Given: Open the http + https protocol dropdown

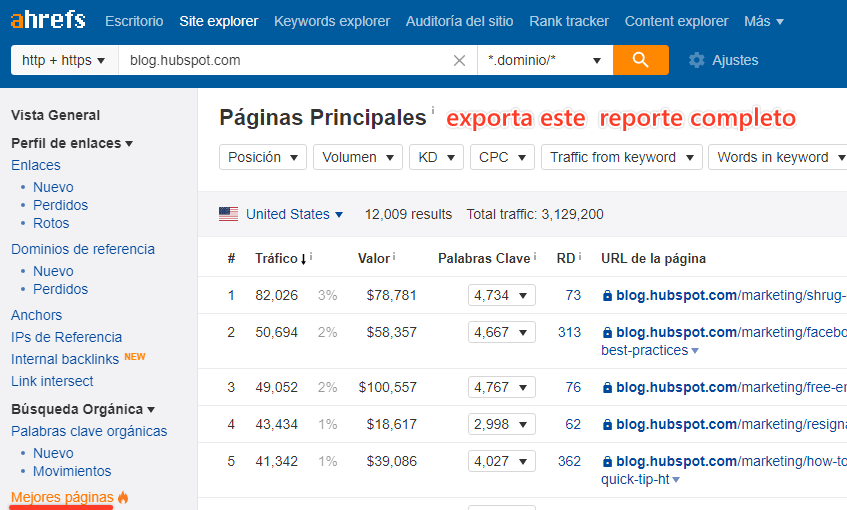Looking at the screenshot, I should [x=64, y=60].
